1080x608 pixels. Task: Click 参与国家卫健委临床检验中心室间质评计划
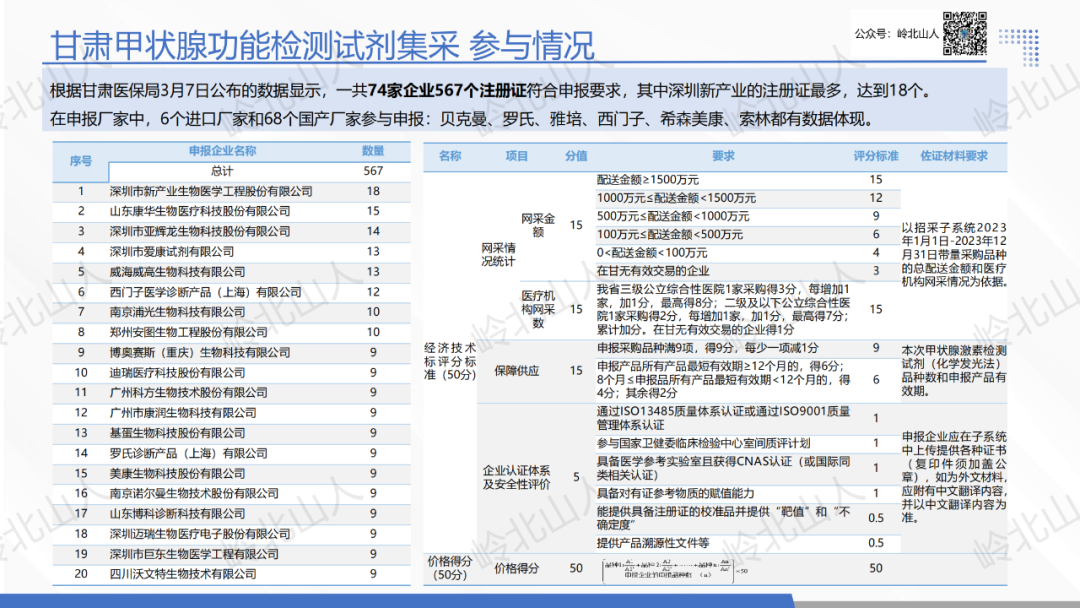[x=703, y=443]
